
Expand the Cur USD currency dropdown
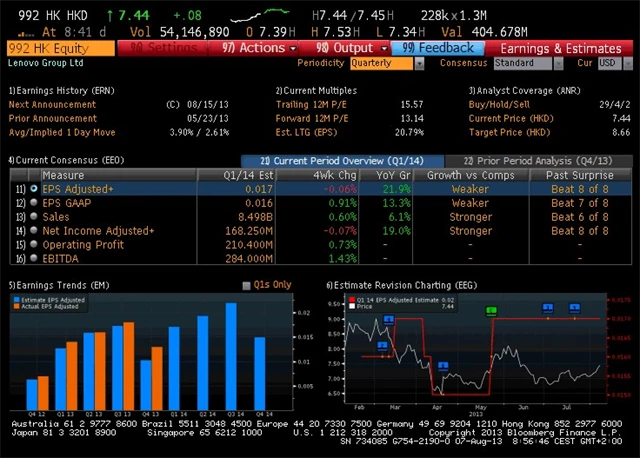tap(610, 62)
